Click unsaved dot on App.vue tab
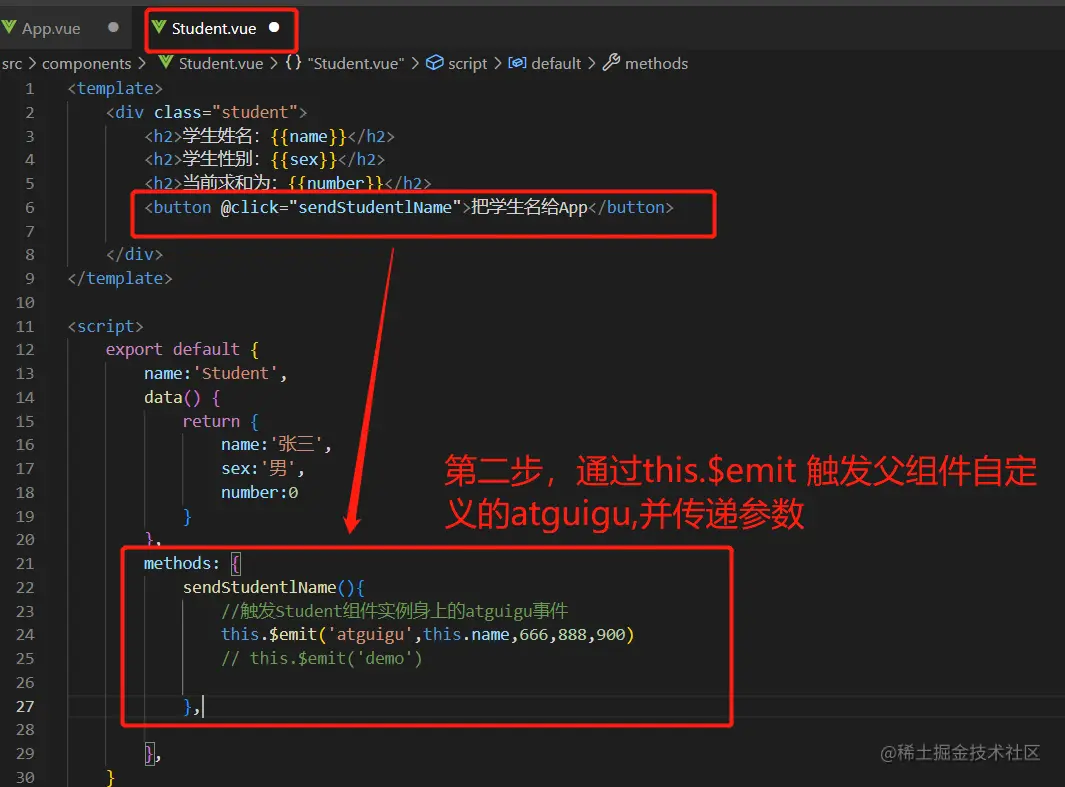This screenshot has width=1065, height=787. [113, 28]
